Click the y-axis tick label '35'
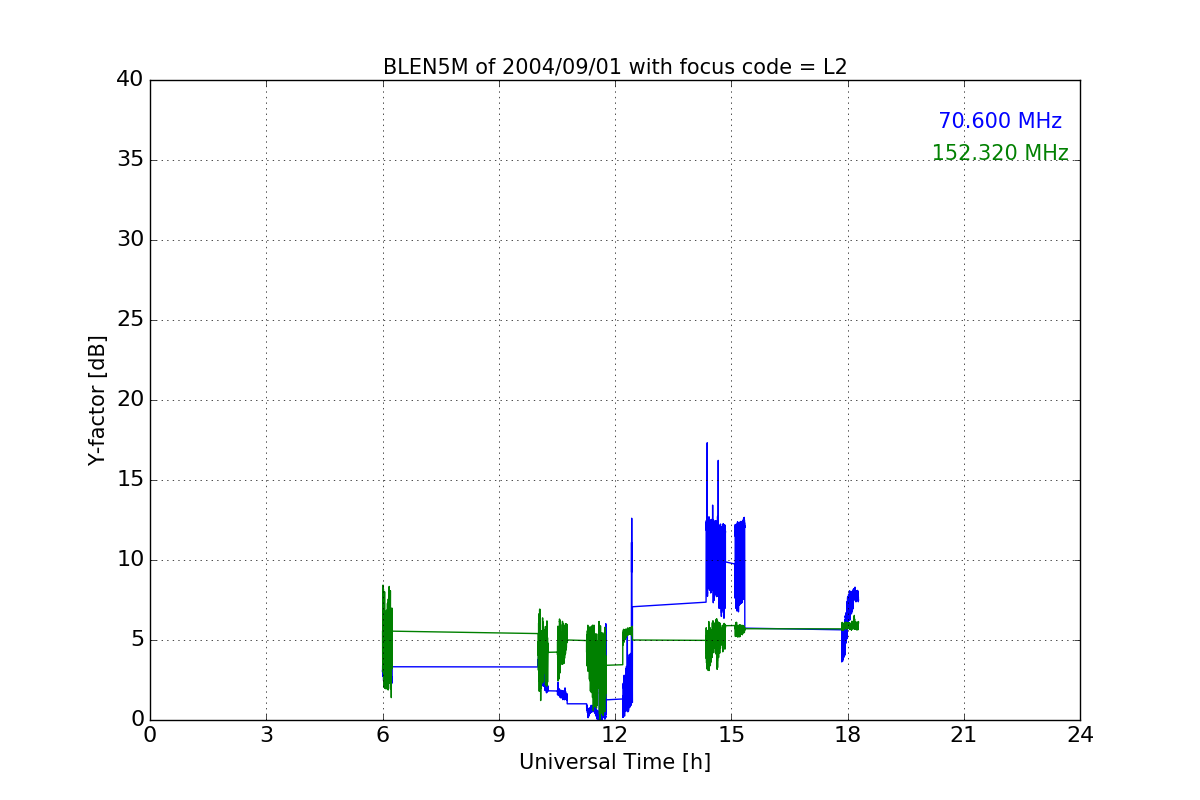This screenshot has height=800, width=1200. tap(129, 160)
